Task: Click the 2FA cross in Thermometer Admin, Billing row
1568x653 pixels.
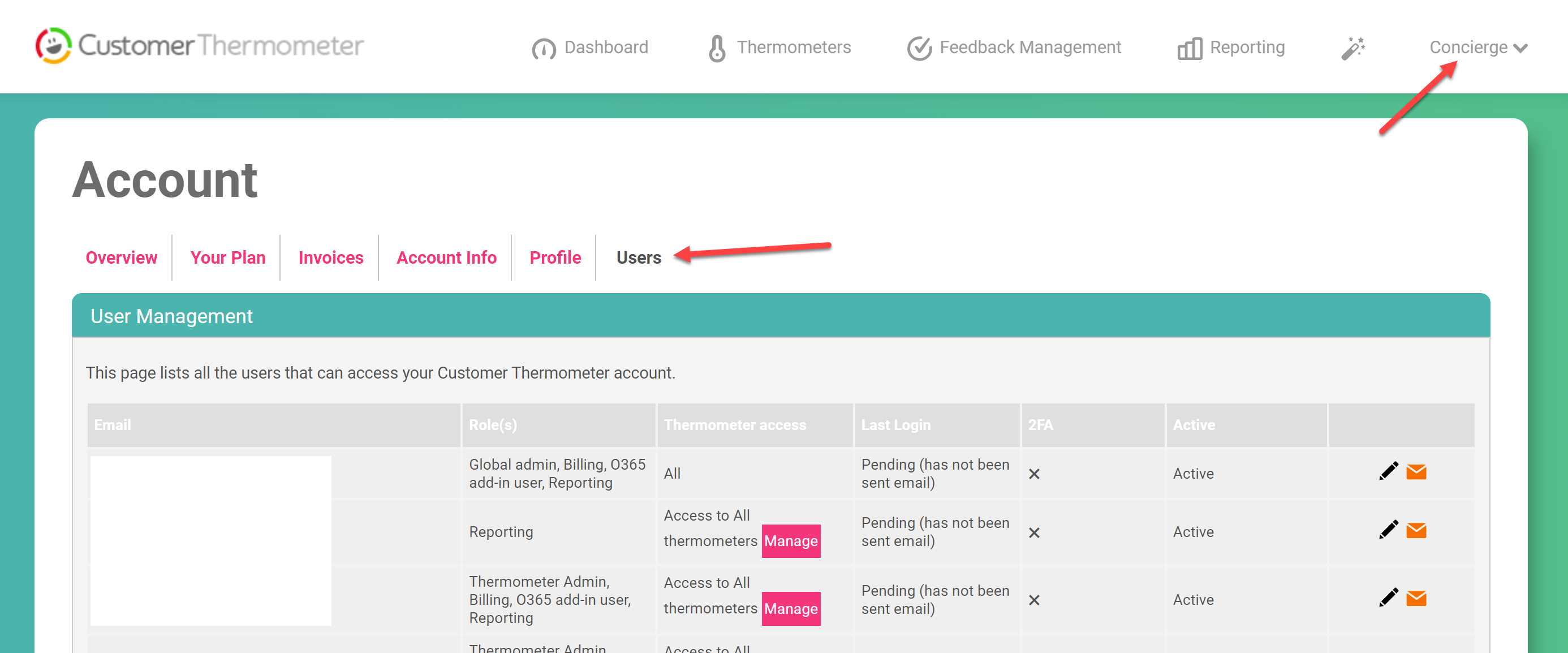Action: pos(1034,600)
